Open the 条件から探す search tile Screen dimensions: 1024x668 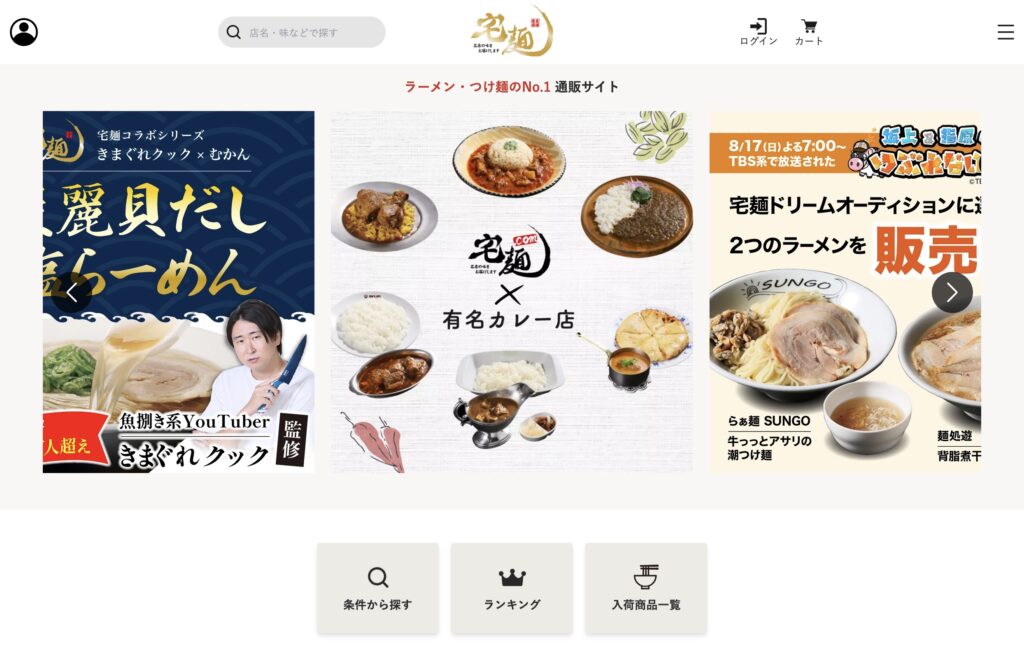click(x=377, y=588)
